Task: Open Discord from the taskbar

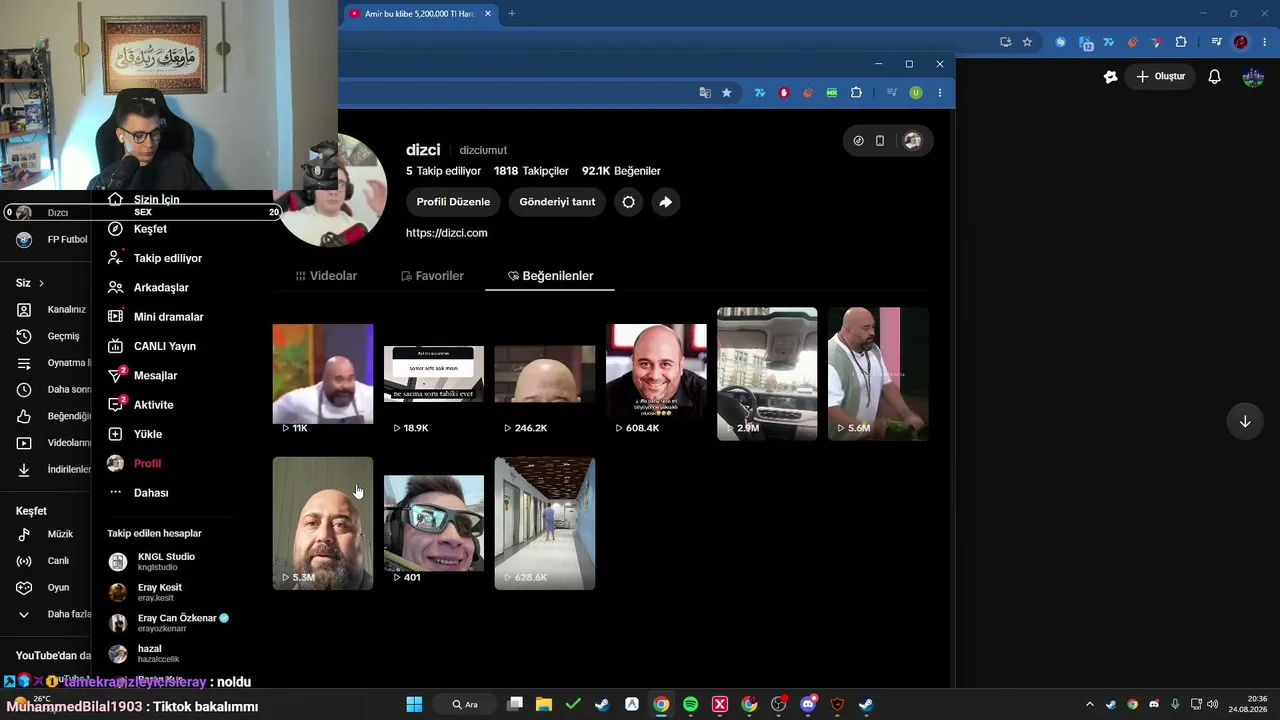Action: point(808,704)
